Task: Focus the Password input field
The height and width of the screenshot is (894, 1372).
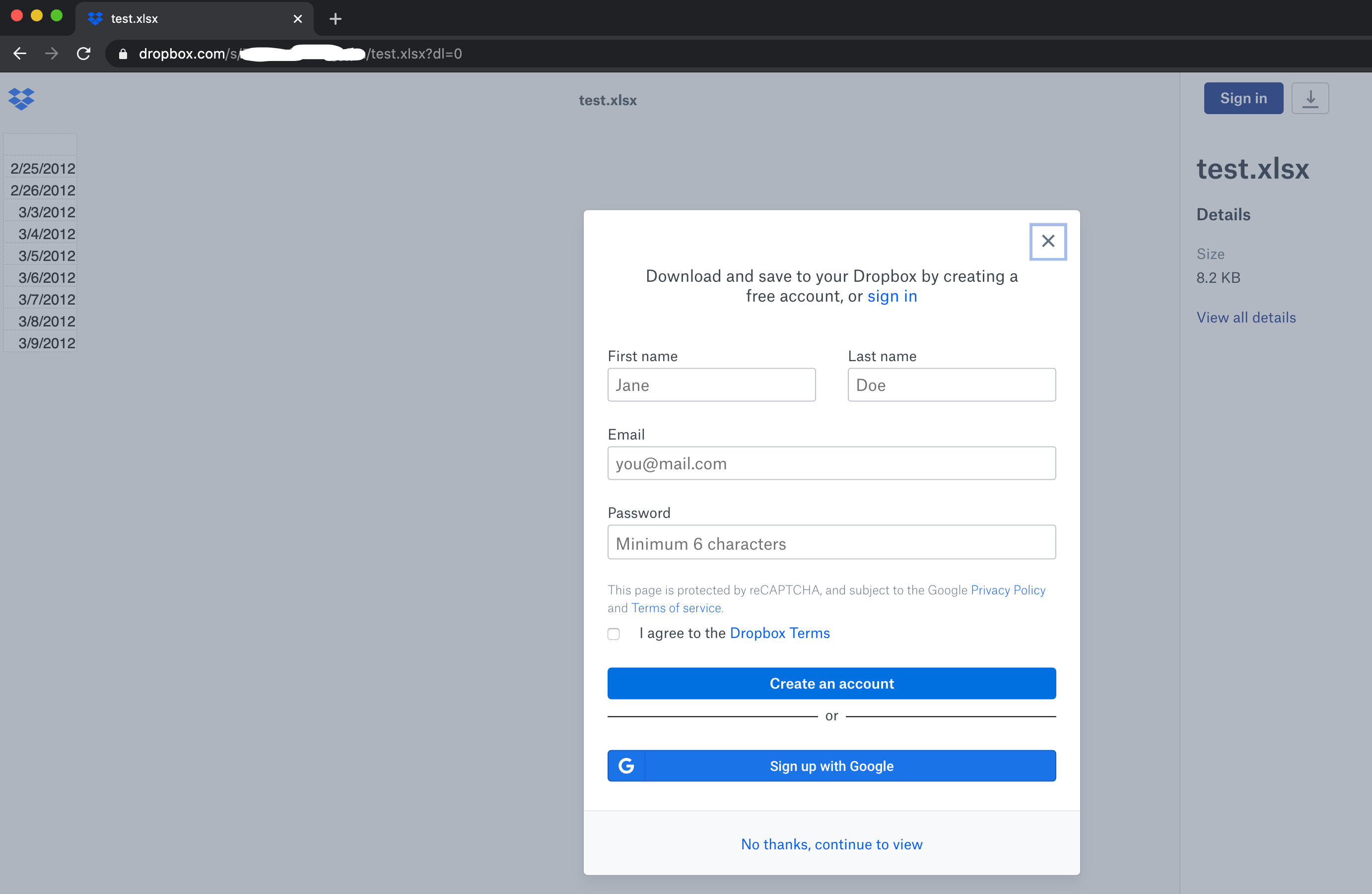Action: 831,542
